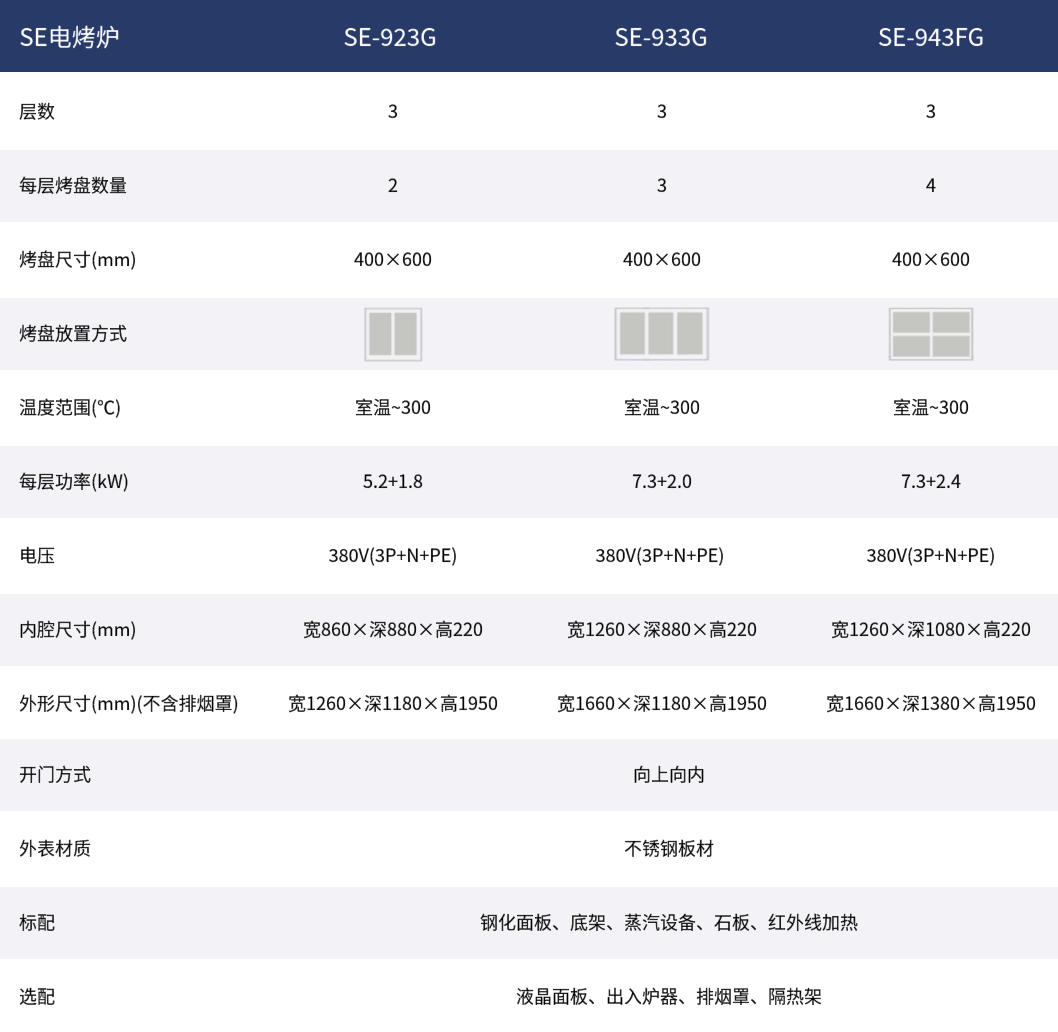Viewport: 1058px width, 1032px height.
Task: Click the 每层烤盘数量 row label
Action: point(73,186)
